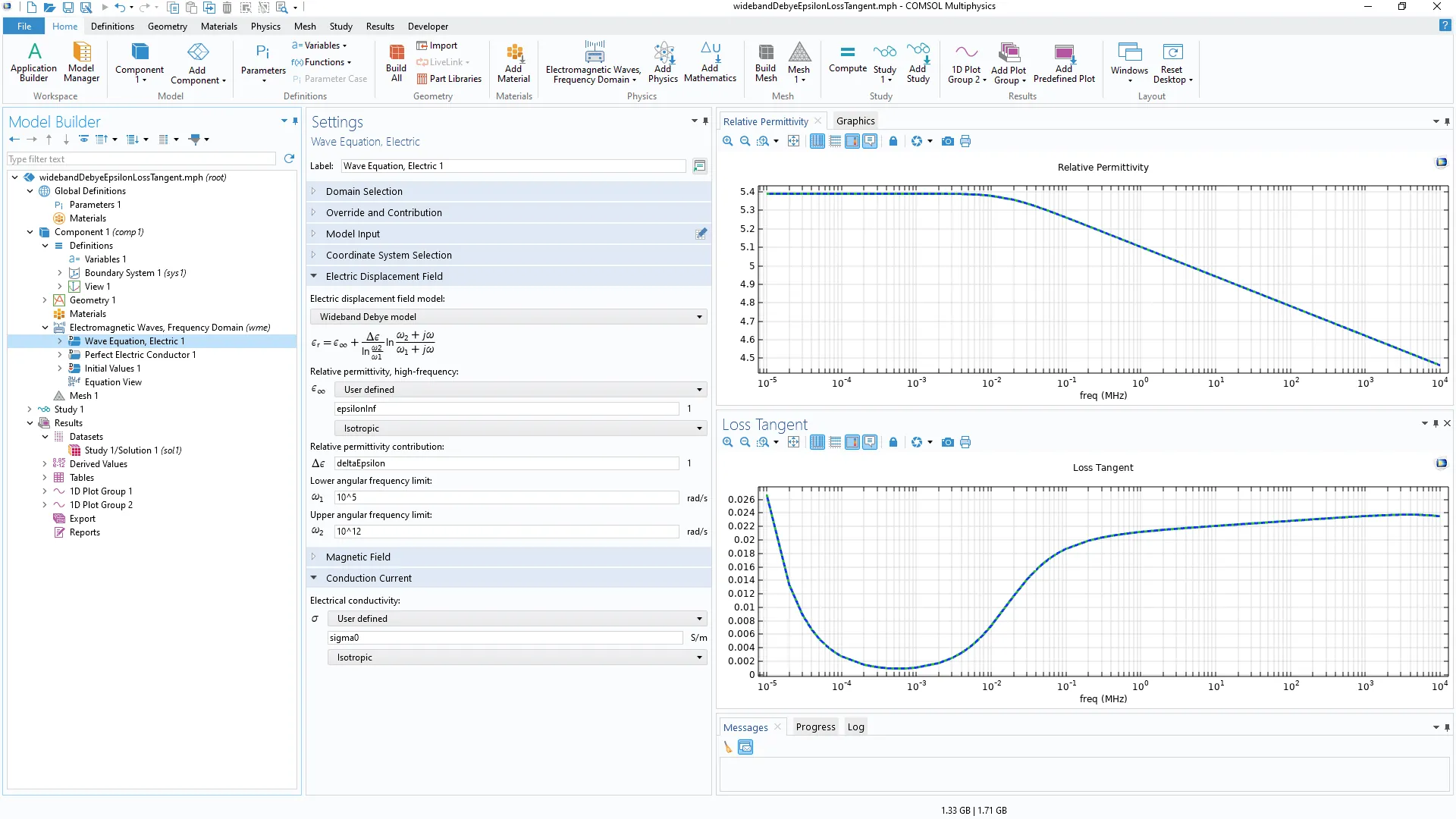This screenshot has width=1456, height=819.
Task: Toggle legend display in Relative Permittivity toolbar
Action: coord(870,141)
